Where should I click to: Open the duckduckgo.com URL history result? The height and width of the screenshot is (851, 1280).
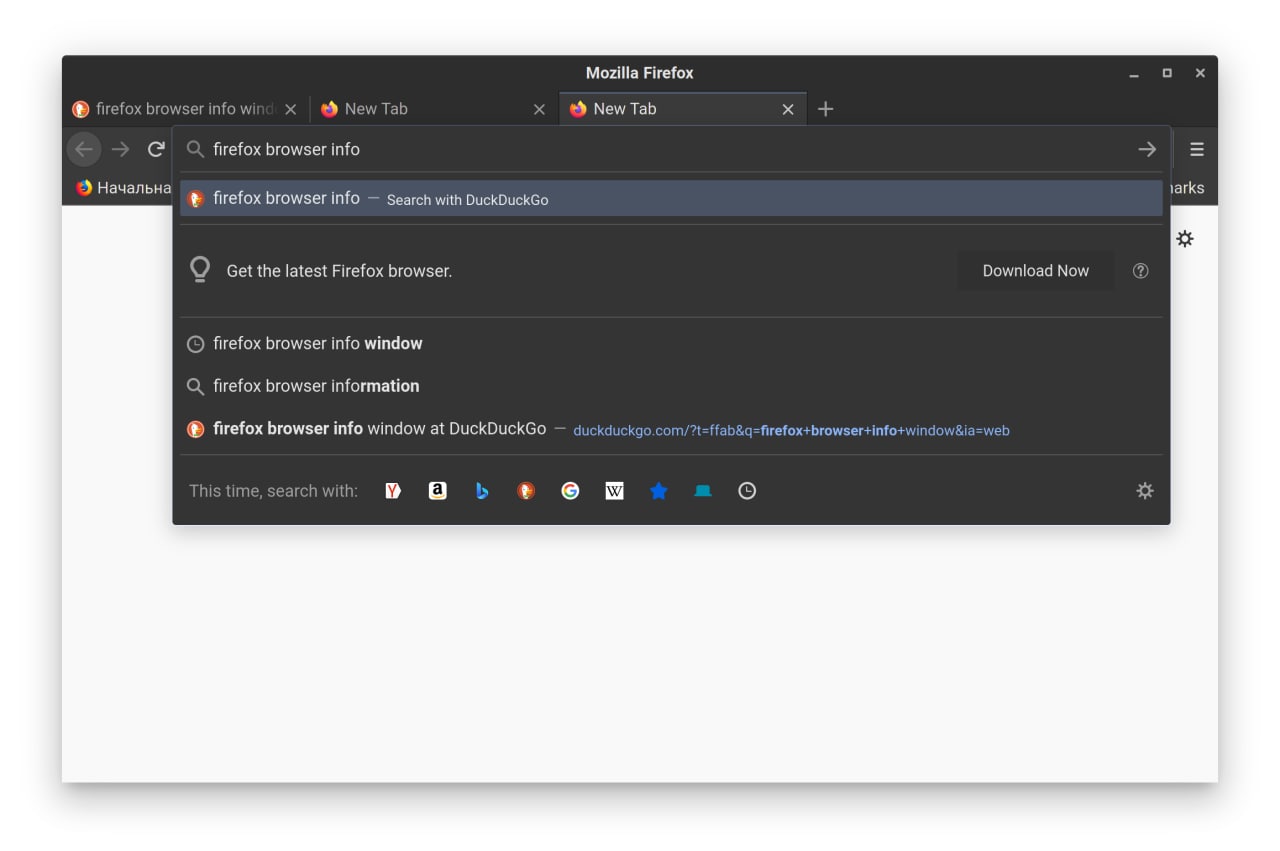click(x=671, y=429)
